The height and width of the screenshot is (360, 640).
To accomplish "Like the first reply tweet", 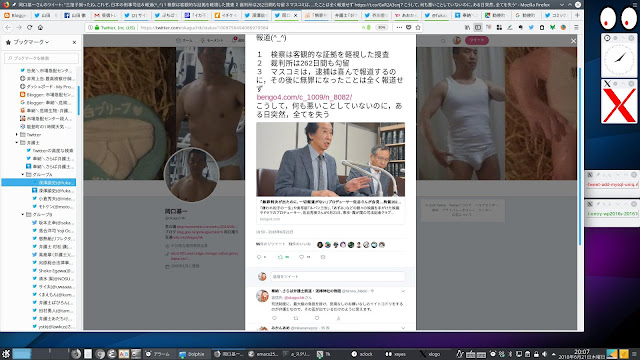I will (x=317, y=318).
